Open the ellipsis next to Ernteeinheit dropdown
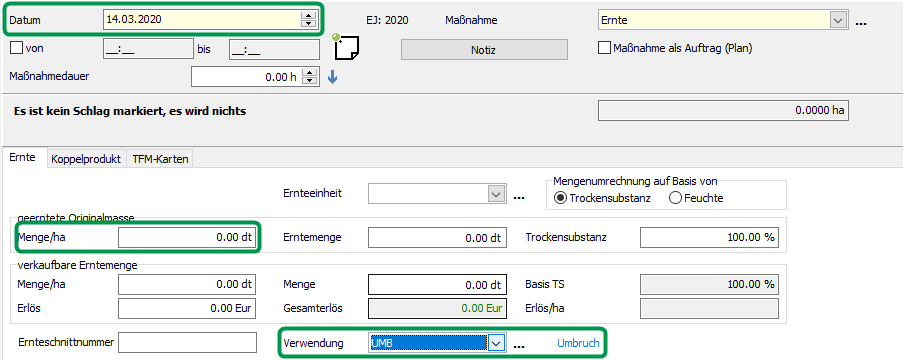 519,198
